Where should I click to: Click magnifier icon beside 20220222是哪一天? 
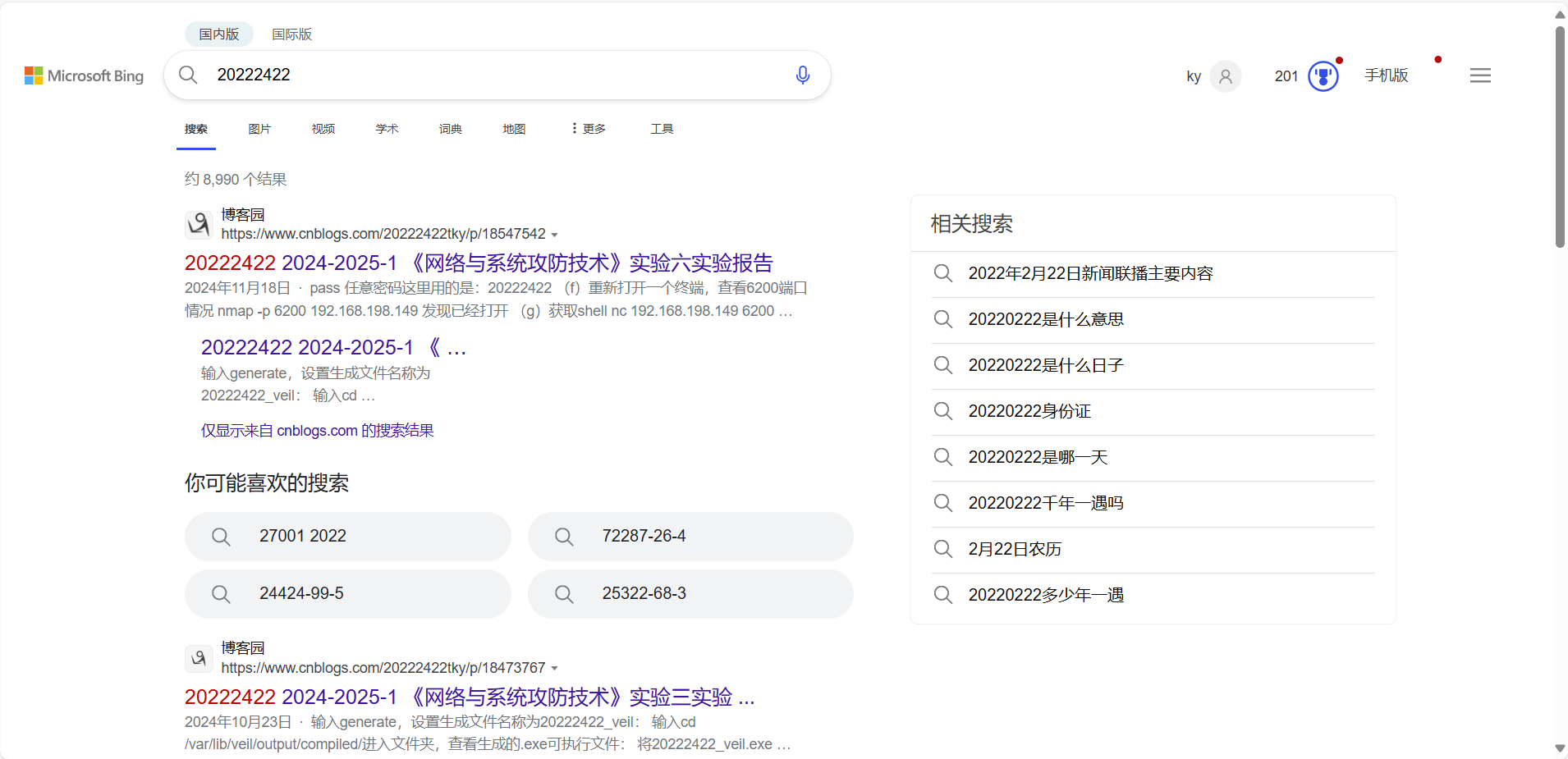click(x=943, y=457)
